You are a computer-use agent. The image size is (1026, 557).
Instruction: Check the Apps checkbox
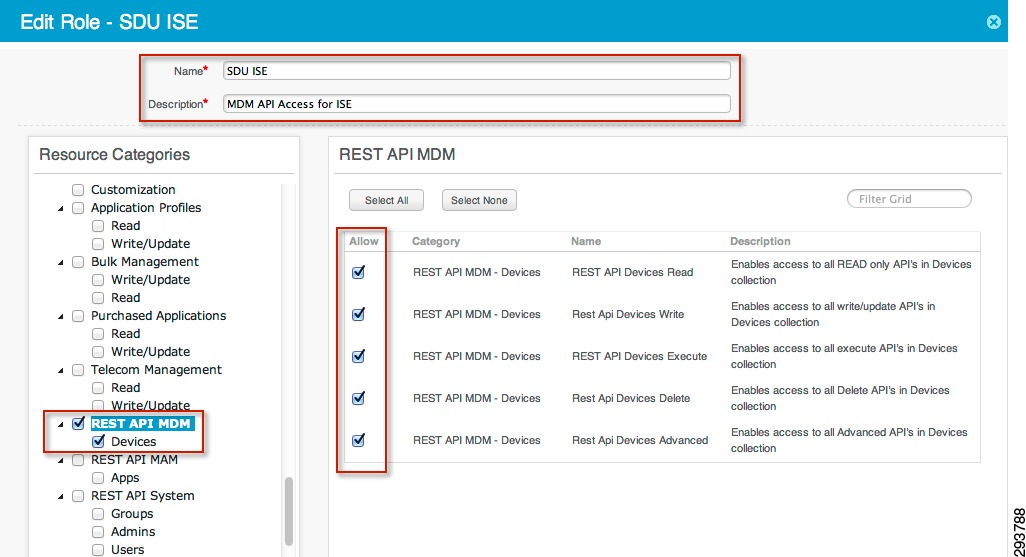click(x=97, y=478)
